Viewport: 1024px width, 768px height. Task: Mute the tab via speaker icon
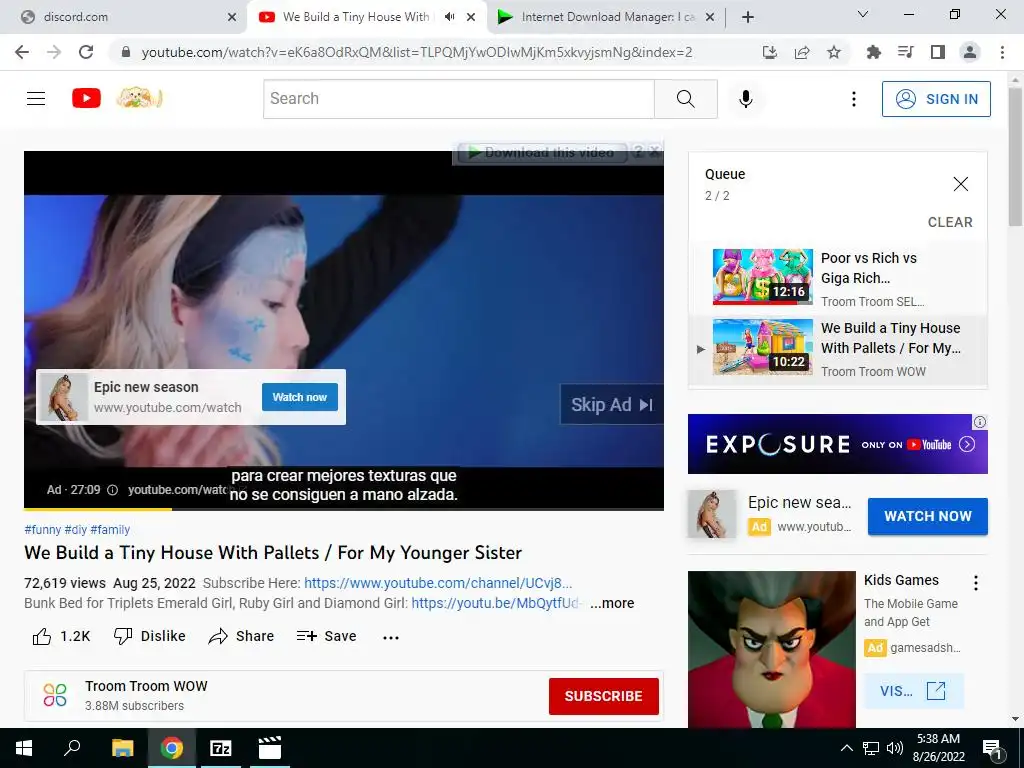tap(449, 17)
